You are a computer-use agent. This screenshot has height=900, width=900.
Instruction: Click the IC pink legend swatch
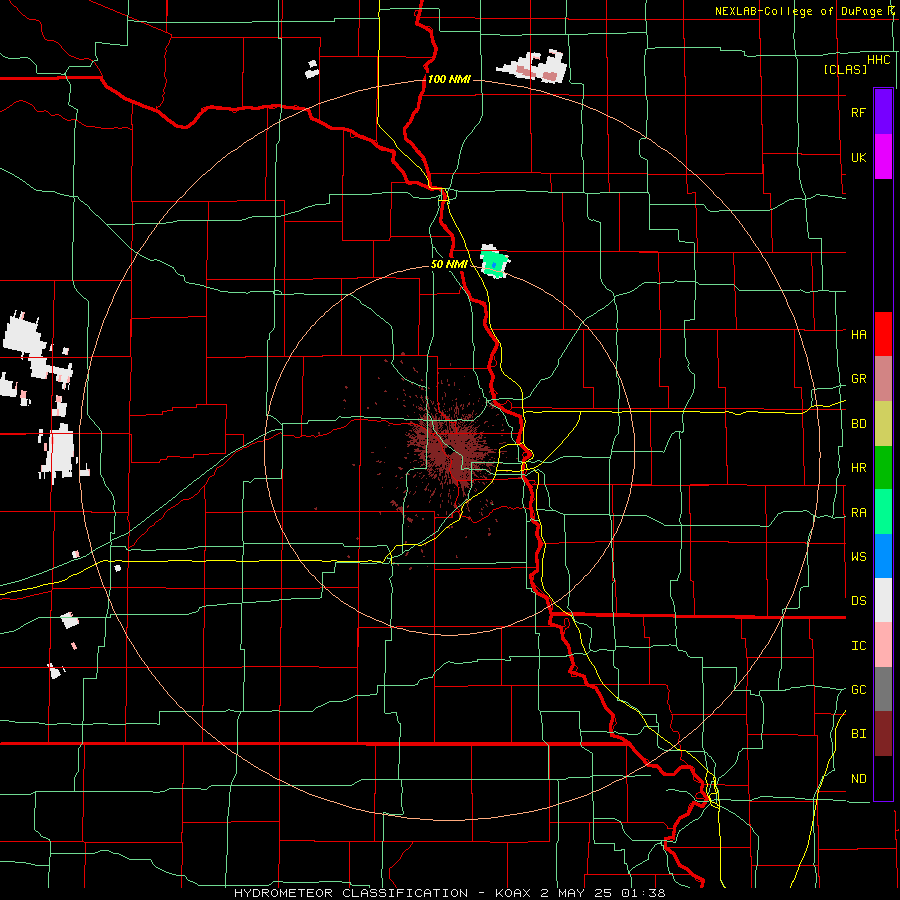pyautogui.click(x=883, y=645)
